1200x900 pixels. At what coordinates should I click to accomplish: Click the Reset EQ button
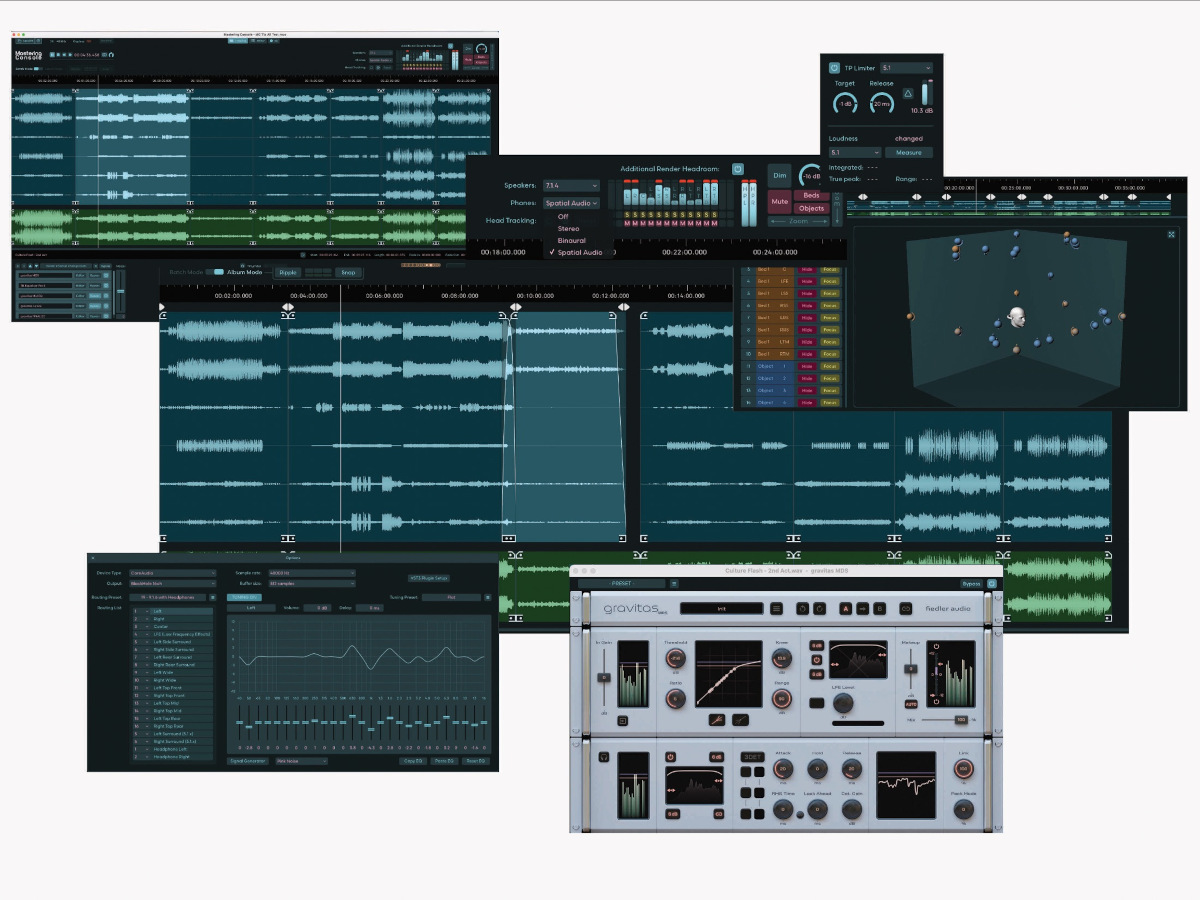[x=475, y=761]
